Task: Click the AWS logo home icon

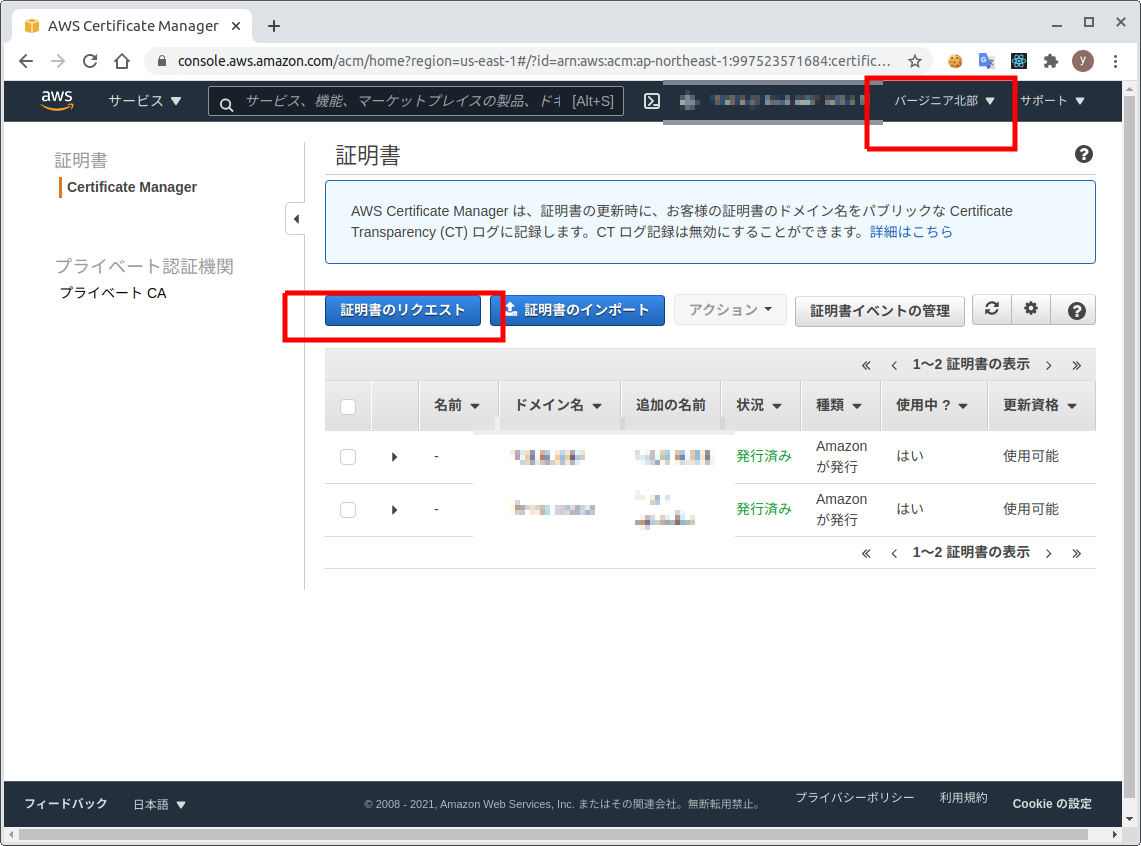Action: [57, 100]
